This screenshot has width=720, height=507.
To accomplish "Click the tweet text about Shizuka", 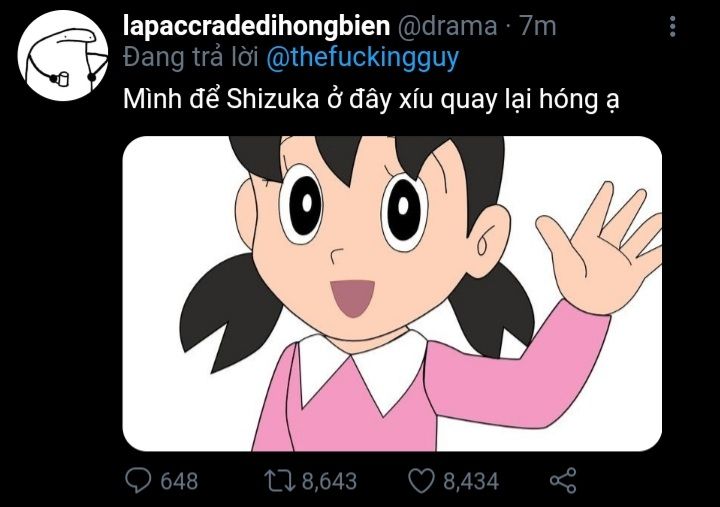I will (371, 100).
